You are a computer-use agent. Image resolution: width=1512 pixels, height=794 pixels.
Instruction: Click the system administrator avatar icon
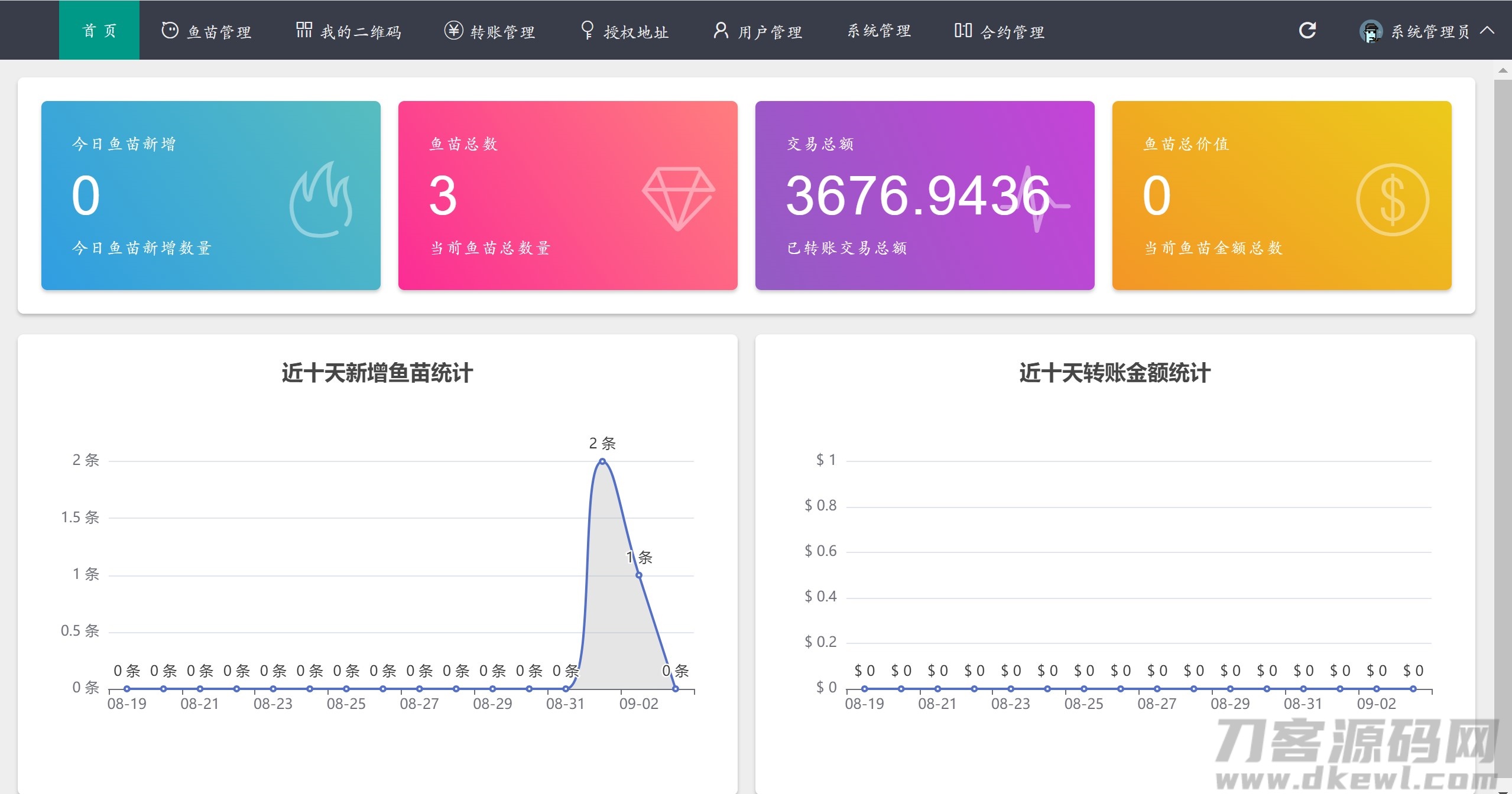tap(1370, 31)
